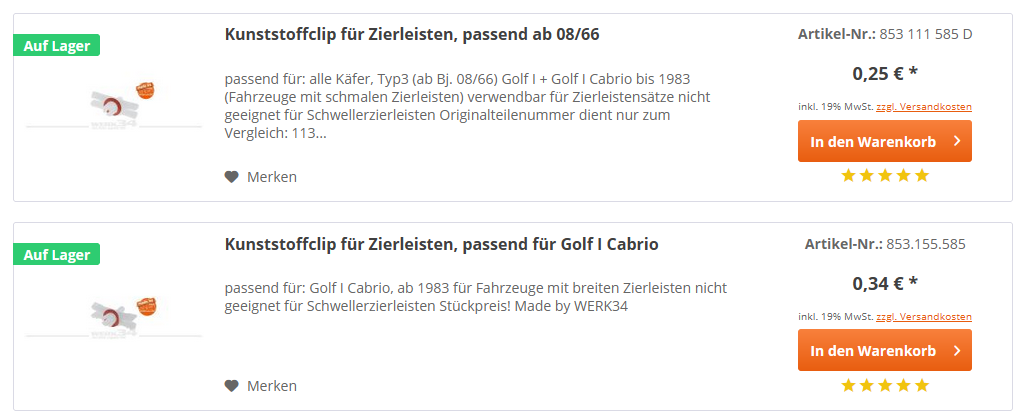
Task: Click the 0,34 € price
Action: tap(885, 283)
